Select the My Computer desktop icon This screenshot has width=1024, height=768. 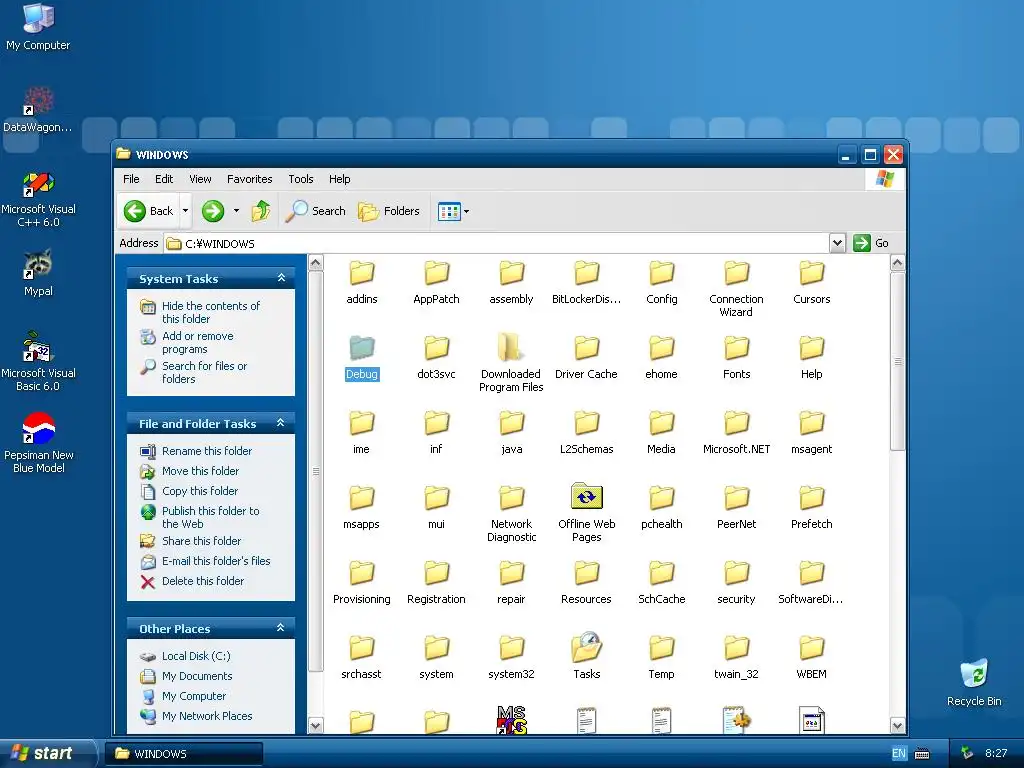click(x=38, y=27)
